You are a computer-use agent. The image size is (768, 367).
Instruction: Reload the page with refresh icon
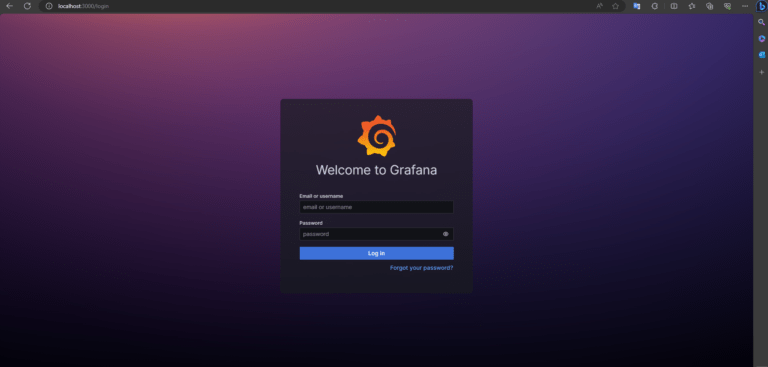click(x=27, y=6)
